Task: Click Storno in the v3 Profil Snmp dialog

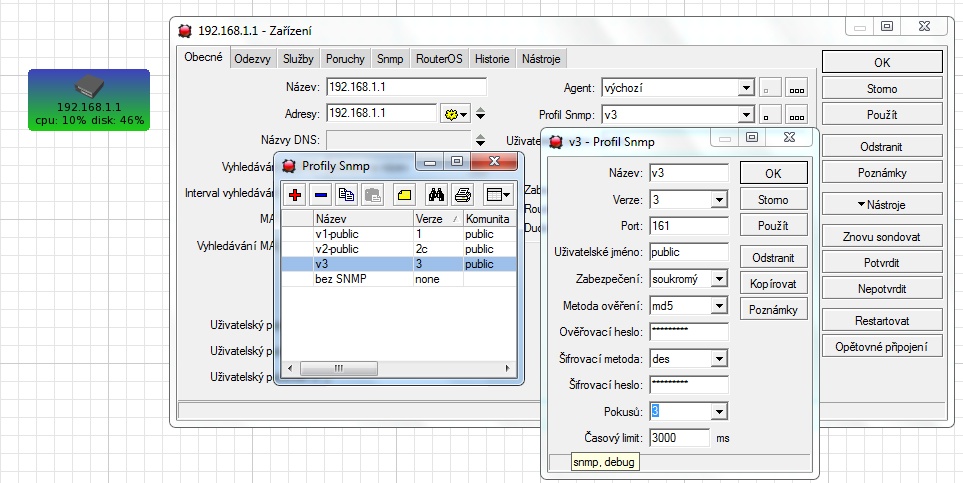Action: pyautogui.click(x=773, y=200)
